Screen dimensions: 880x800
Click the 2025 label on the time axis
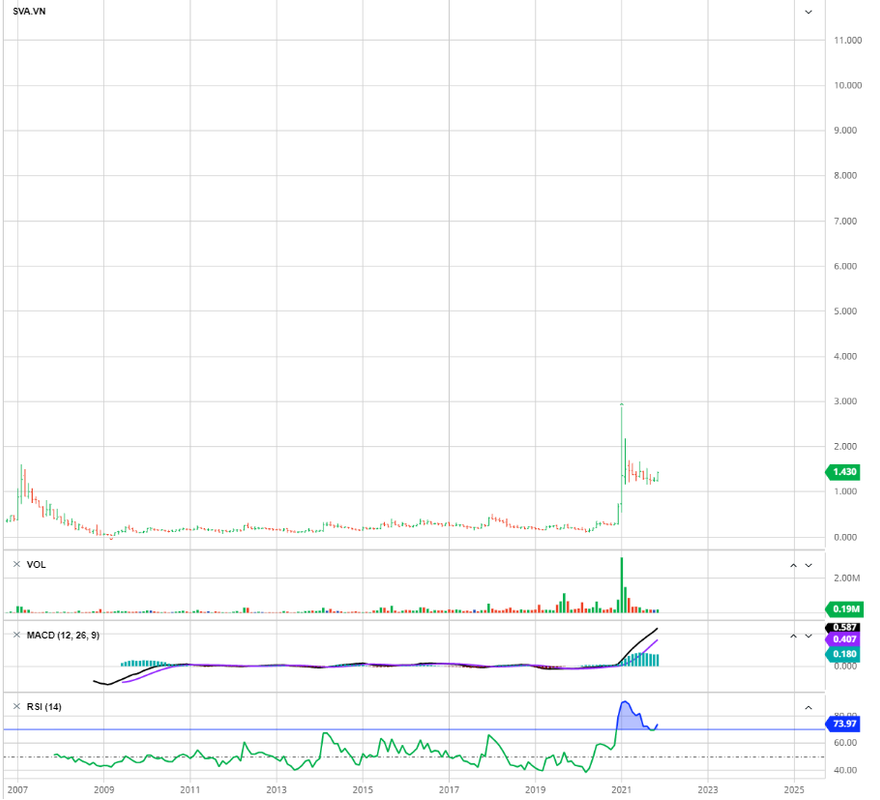point(794,789)
